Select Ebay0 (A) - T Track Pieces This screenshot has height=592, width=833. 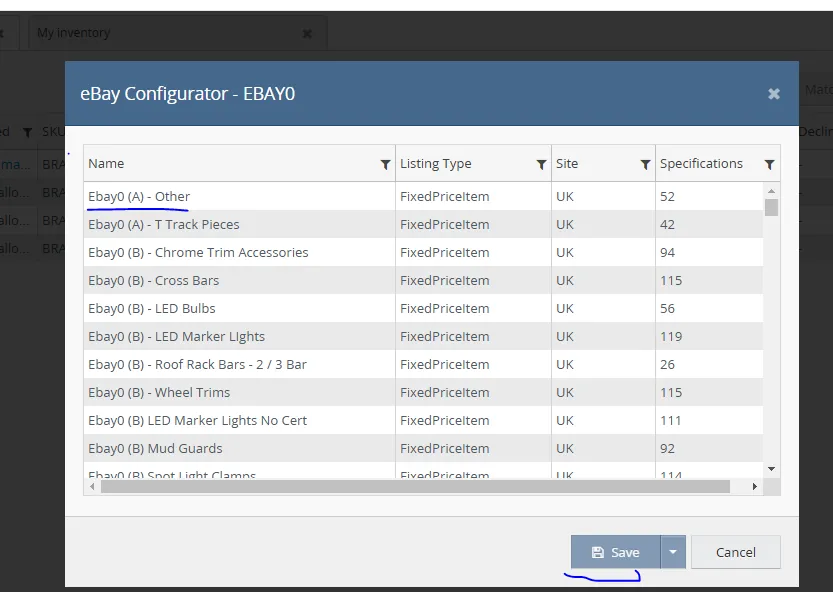pos(423,224)
